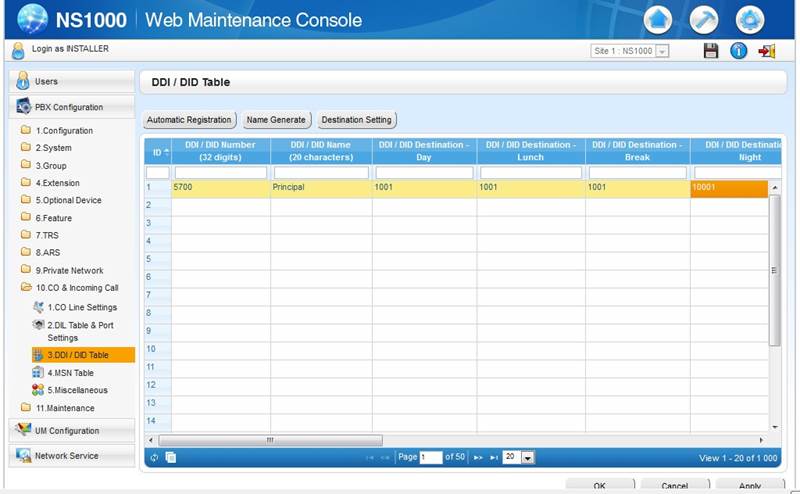
Task: Select 4.MSN Table in sidebar
Action: pos(70,373)
